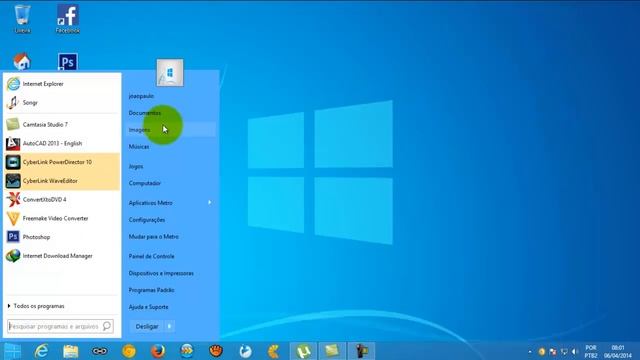Click the blue bird taskbar icon
This screenshot has width=640, height=360.
point(245,351)
